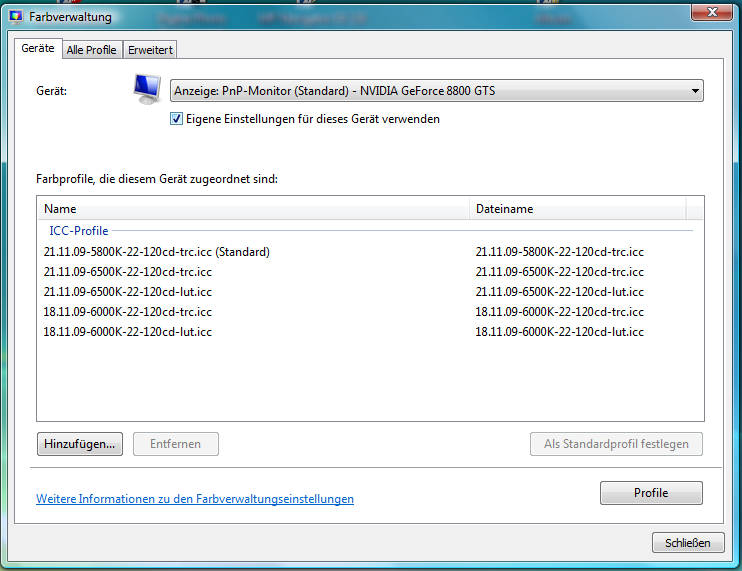Click the Farbverwaltung title bar icon

[x=17, y=17]
